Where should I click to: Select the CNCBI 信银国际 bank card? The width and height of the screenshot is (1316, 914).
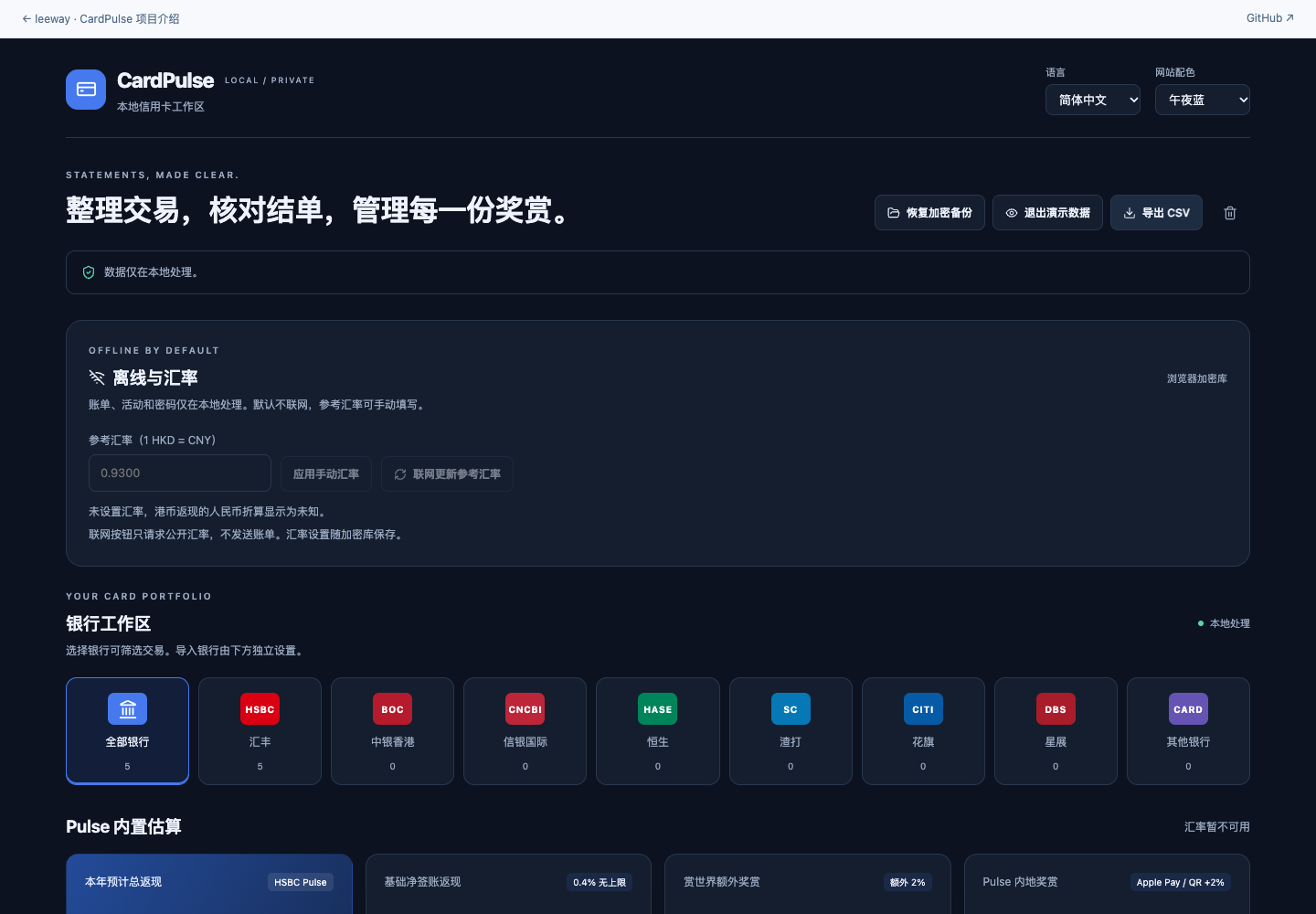click(525, 731)
